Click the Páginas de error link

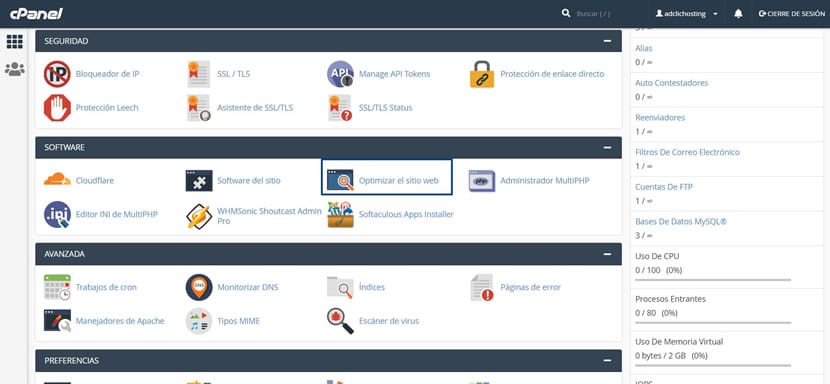click(x=530, y=287)
